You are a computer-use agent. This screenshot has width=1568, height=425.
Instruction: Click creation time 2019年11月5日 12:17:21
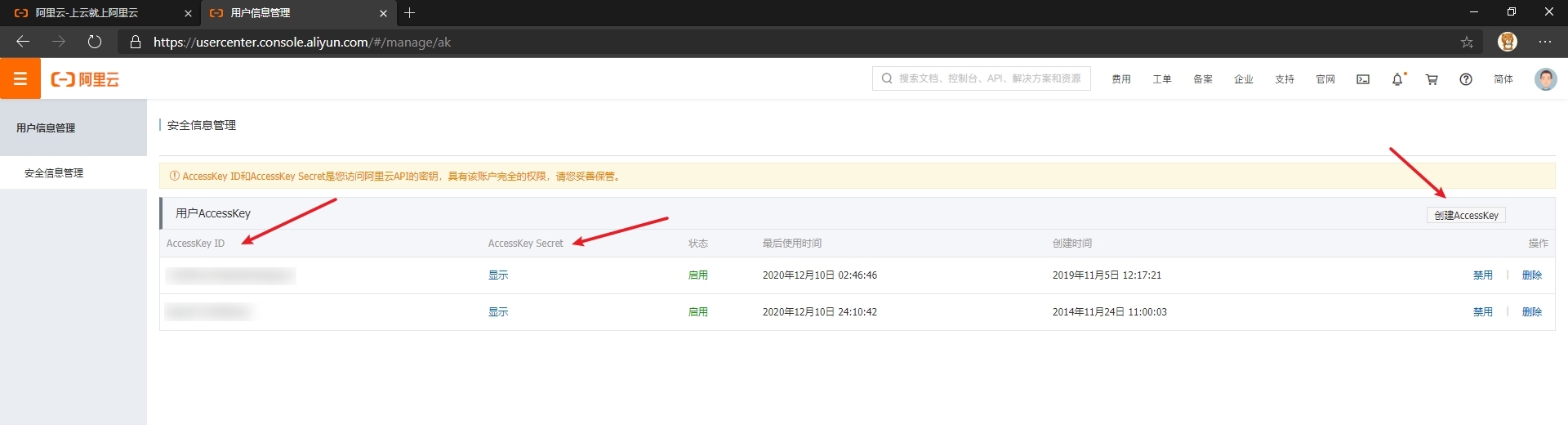click(1107, 275)
